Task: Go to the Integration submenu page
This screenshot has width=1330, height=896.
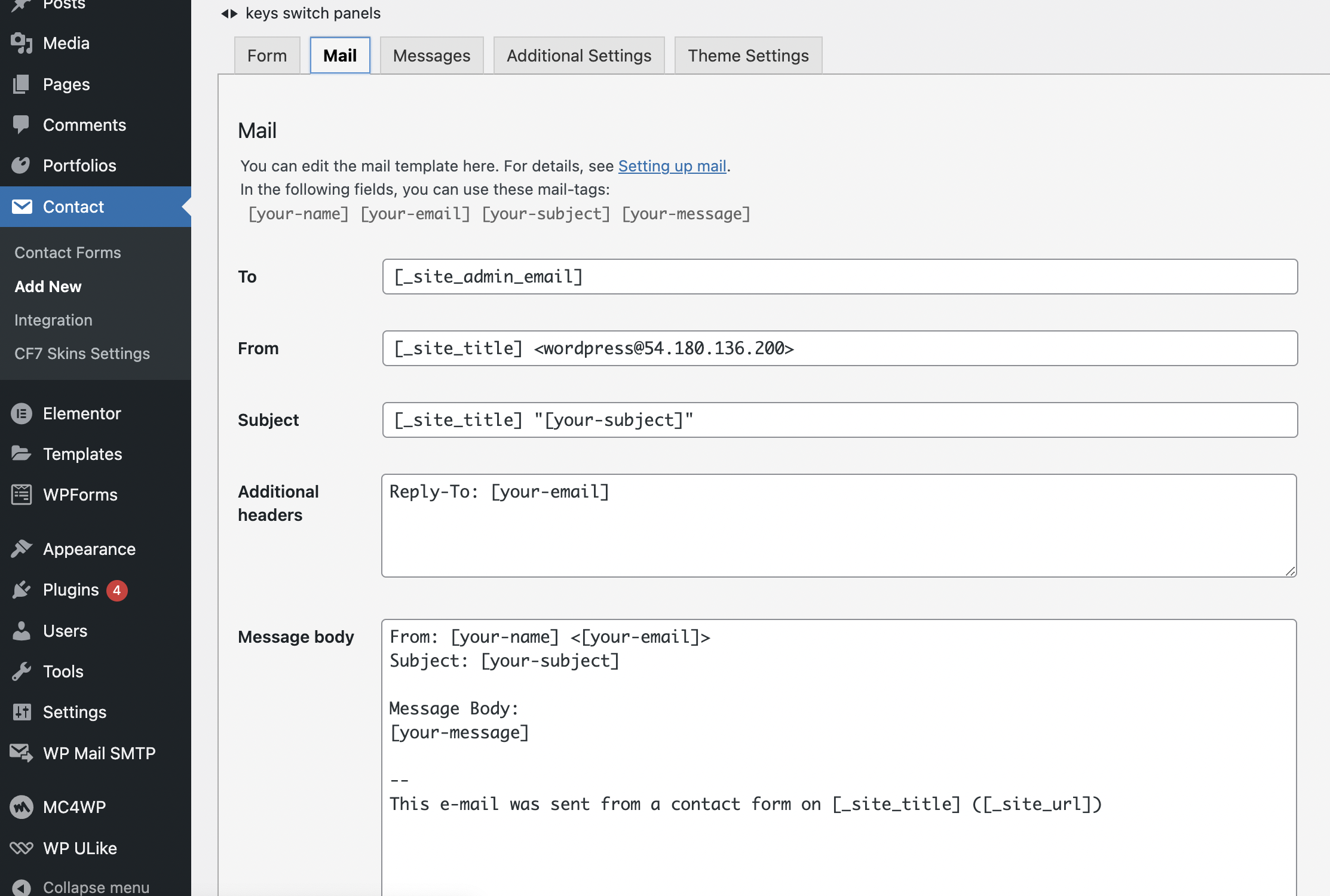Action: (x=53, y=320)
